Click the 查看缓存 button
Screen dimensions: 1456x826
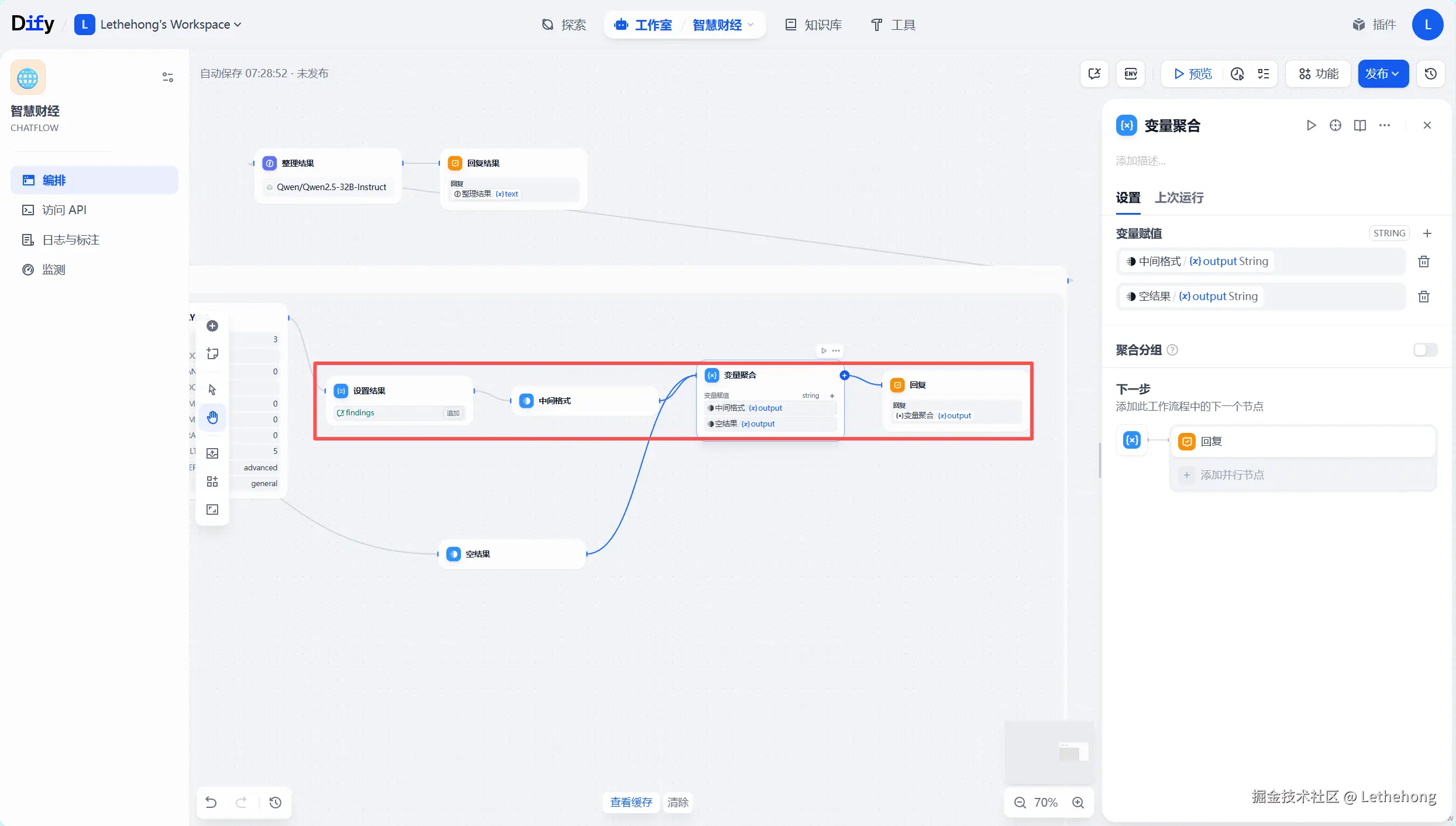coord(631,803)
